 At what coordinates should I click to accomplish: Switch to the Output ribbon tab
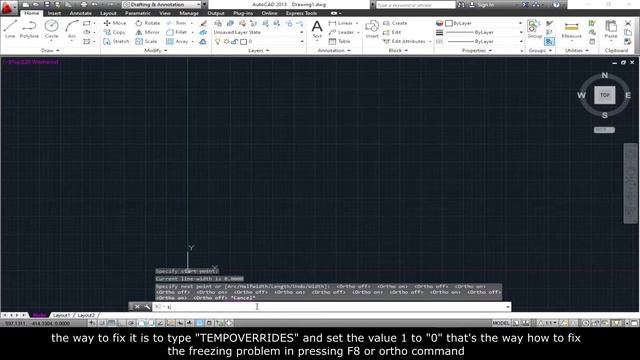pyautogui.click(x=216, y=13)
